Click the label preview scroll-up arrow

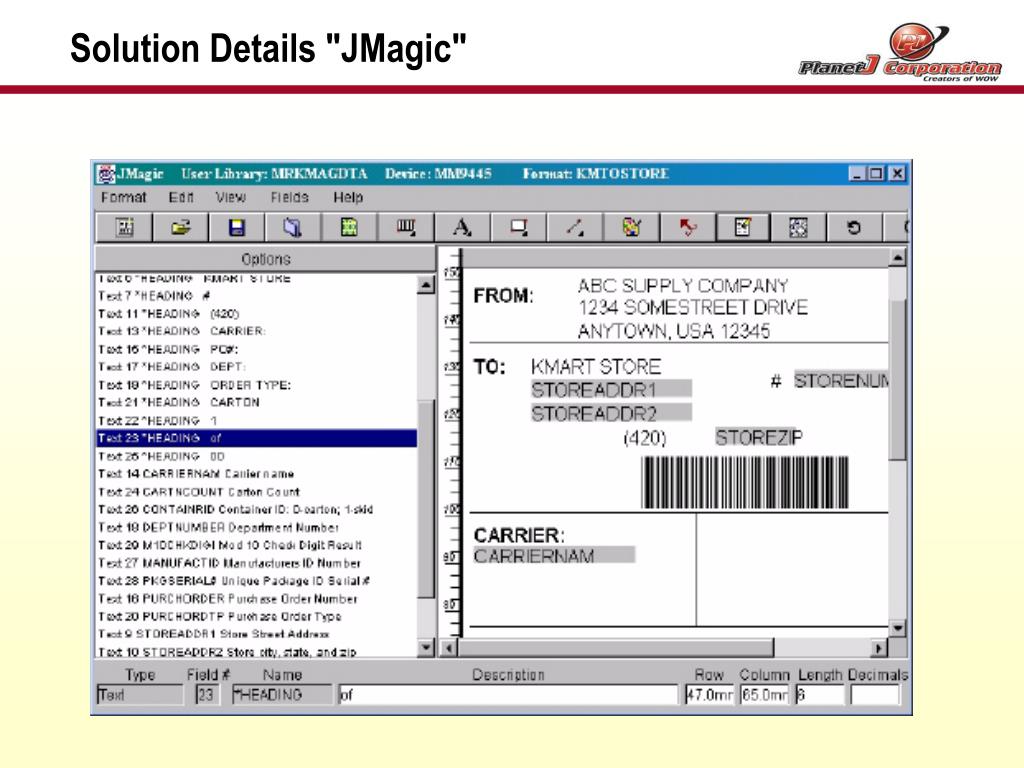tap(898, 258)
